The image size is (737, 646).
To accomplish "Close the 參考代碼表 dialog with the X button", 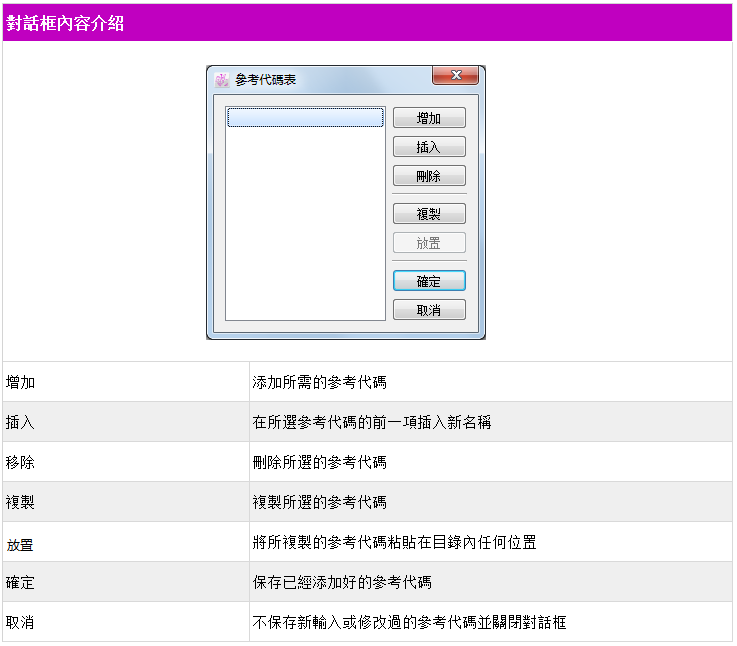I will [x=456, y=76].
